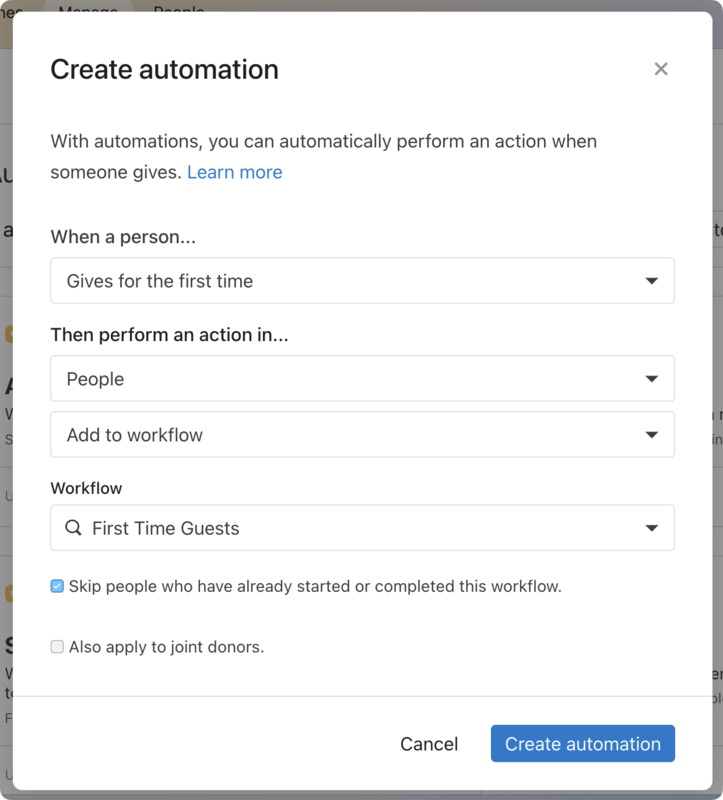Click the chevron icon on the trigger dropdown

(x=650, y=281)
